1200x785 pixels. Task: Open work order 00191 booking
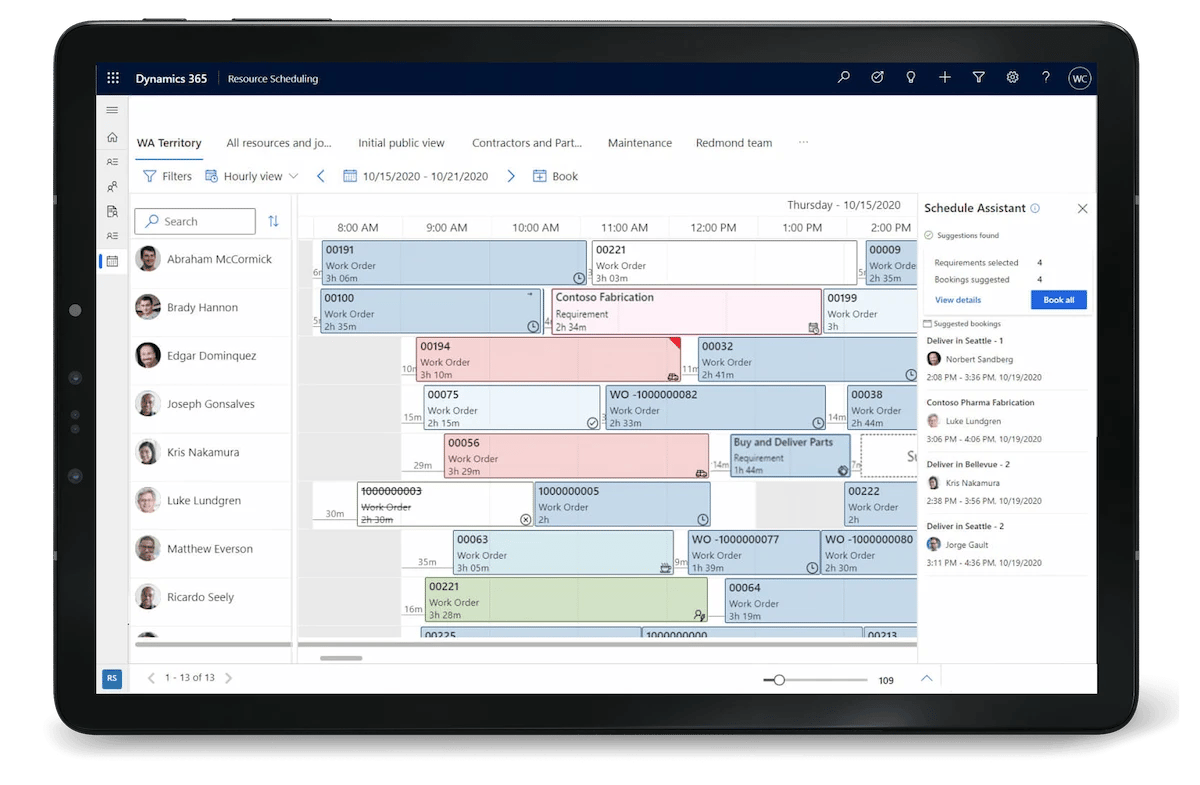coord(454,263)
